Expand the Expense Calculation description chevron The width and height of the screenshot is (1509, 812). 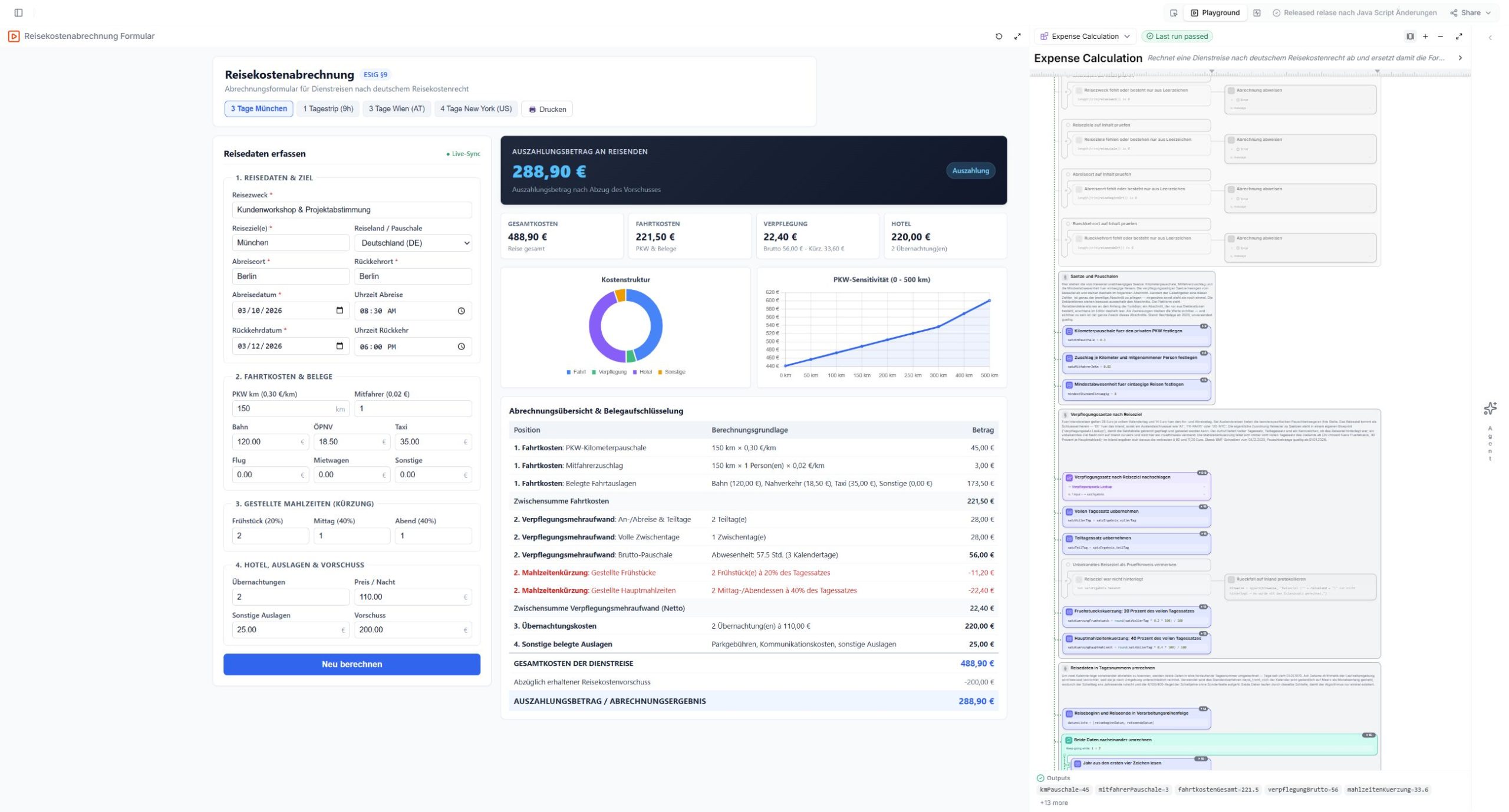[x=1460, y=58]
